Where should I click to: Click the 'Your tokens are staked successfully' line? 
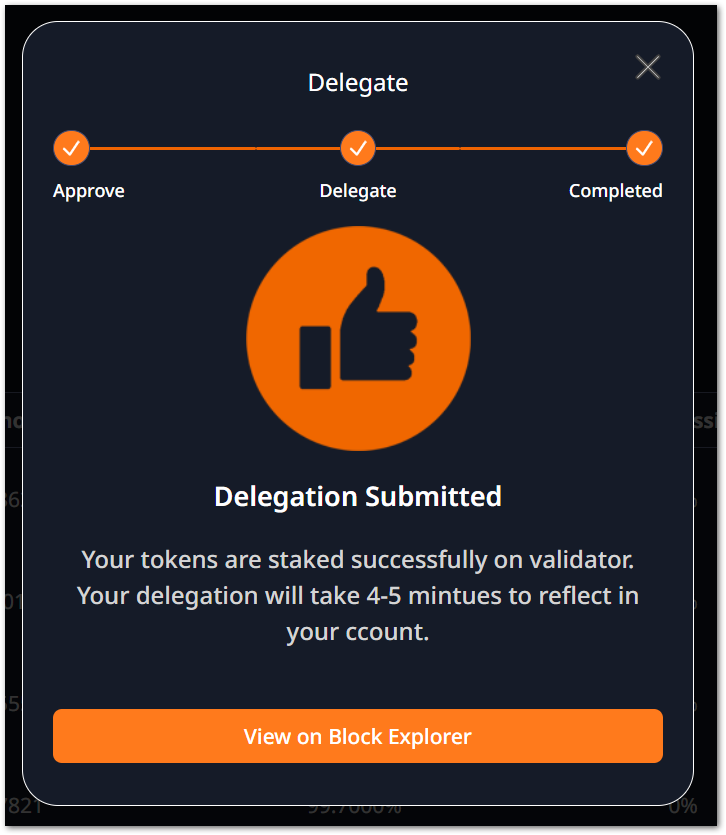coord(358,558)
